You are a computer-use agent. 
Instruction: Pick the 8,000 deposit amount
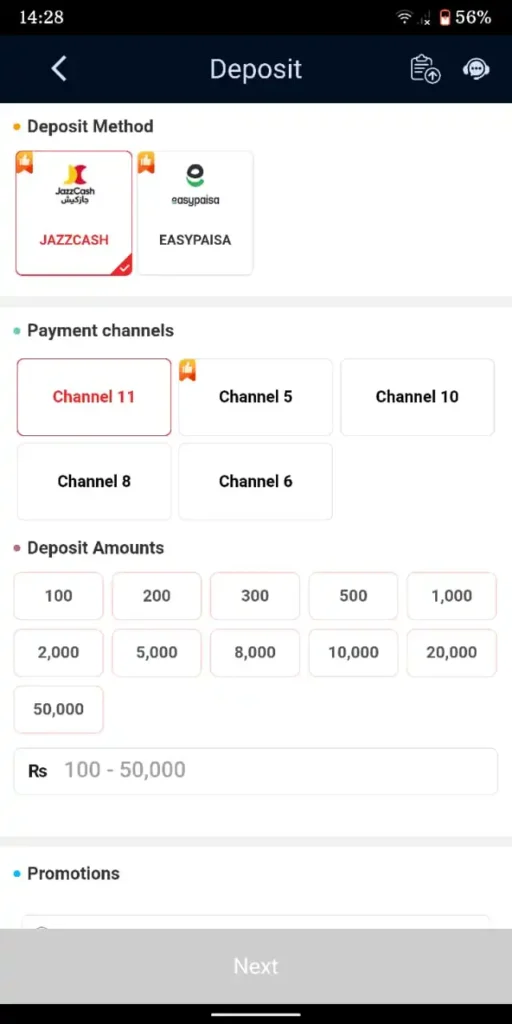(x=255, y=652)
